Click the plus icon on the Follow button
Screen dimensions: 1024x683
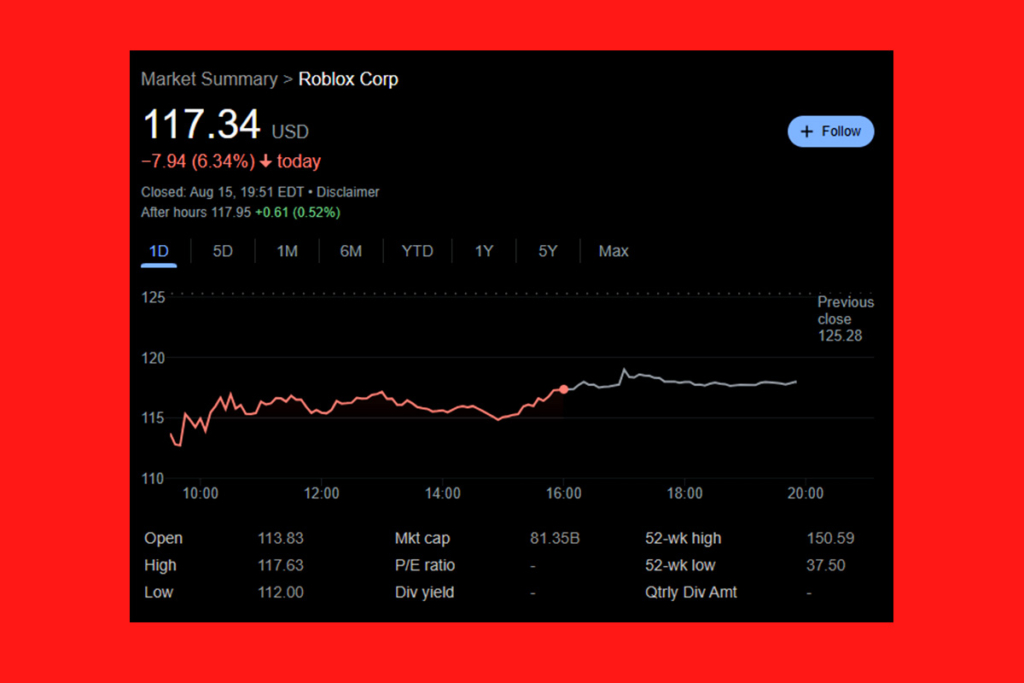pos(807,131)
